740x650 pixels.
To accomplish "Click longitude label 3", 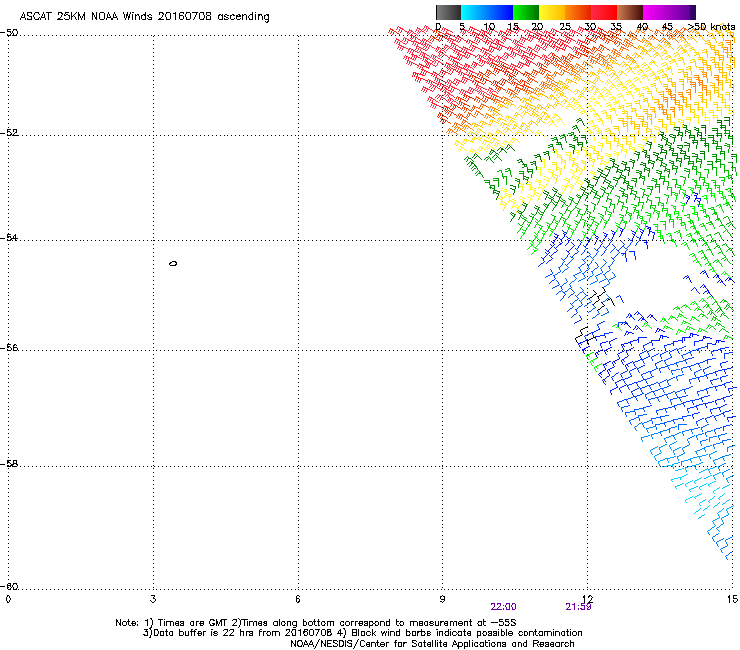I will coord(153,599).
